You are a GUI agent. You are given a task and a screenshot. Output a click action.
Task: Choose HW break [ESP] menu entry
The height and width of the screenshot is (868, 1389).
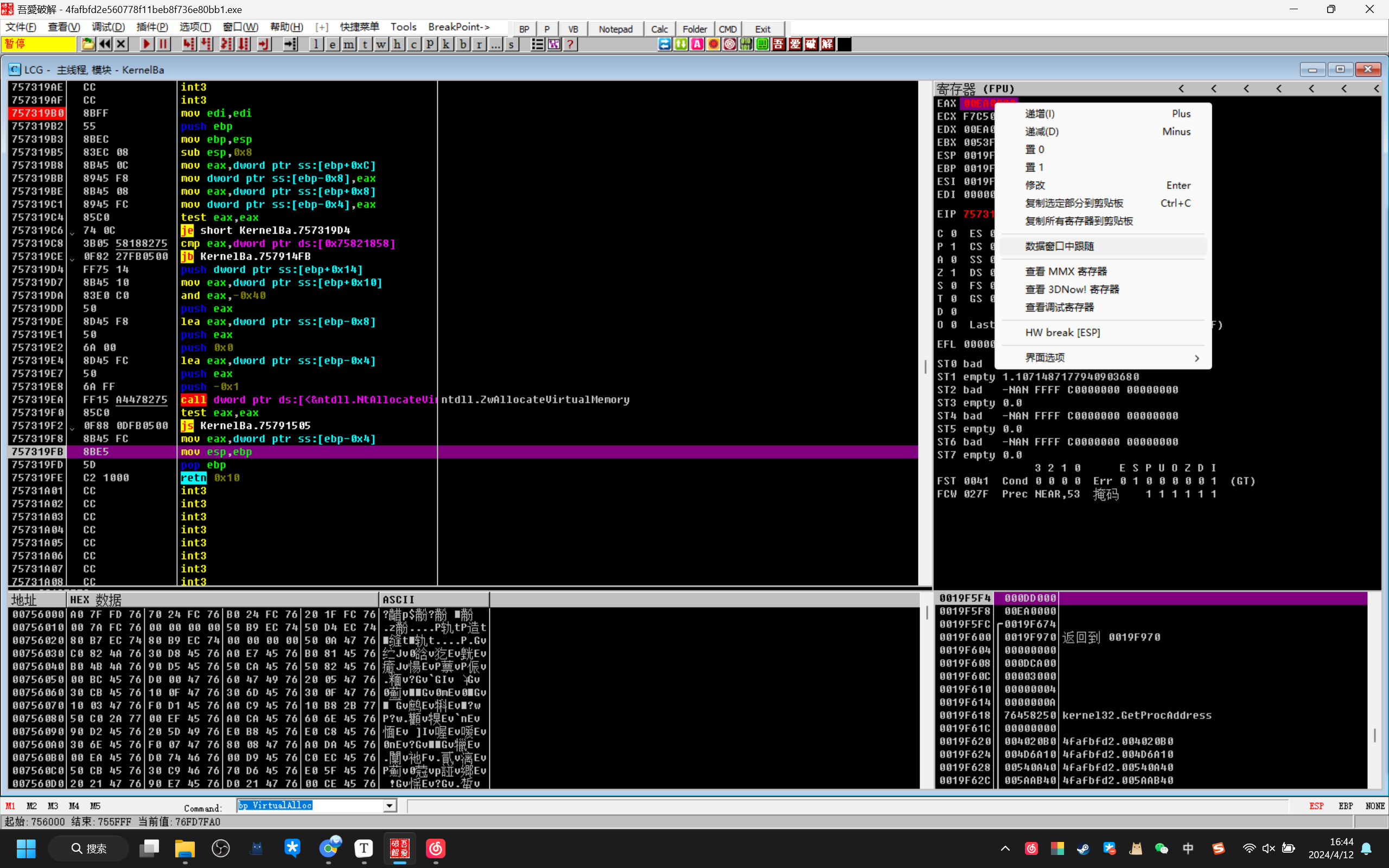[x=1103, y=333]
